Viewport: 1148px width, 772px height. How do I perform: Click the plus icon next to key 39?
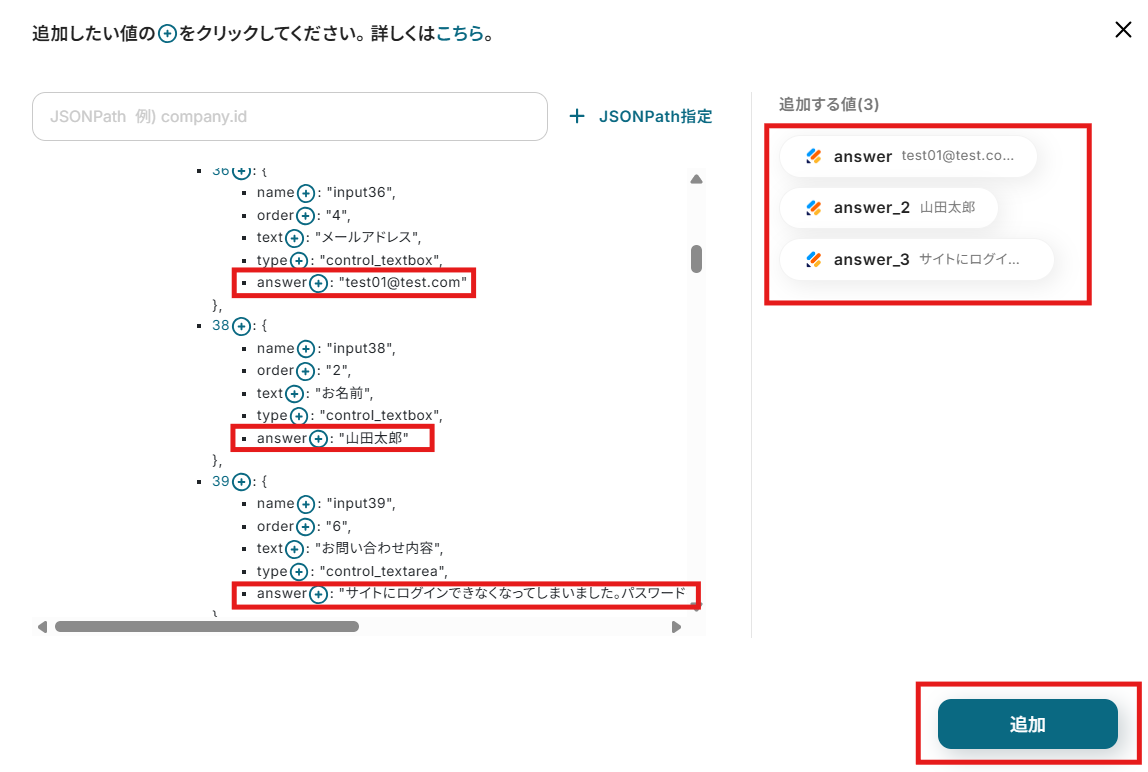tap(242, 482)
